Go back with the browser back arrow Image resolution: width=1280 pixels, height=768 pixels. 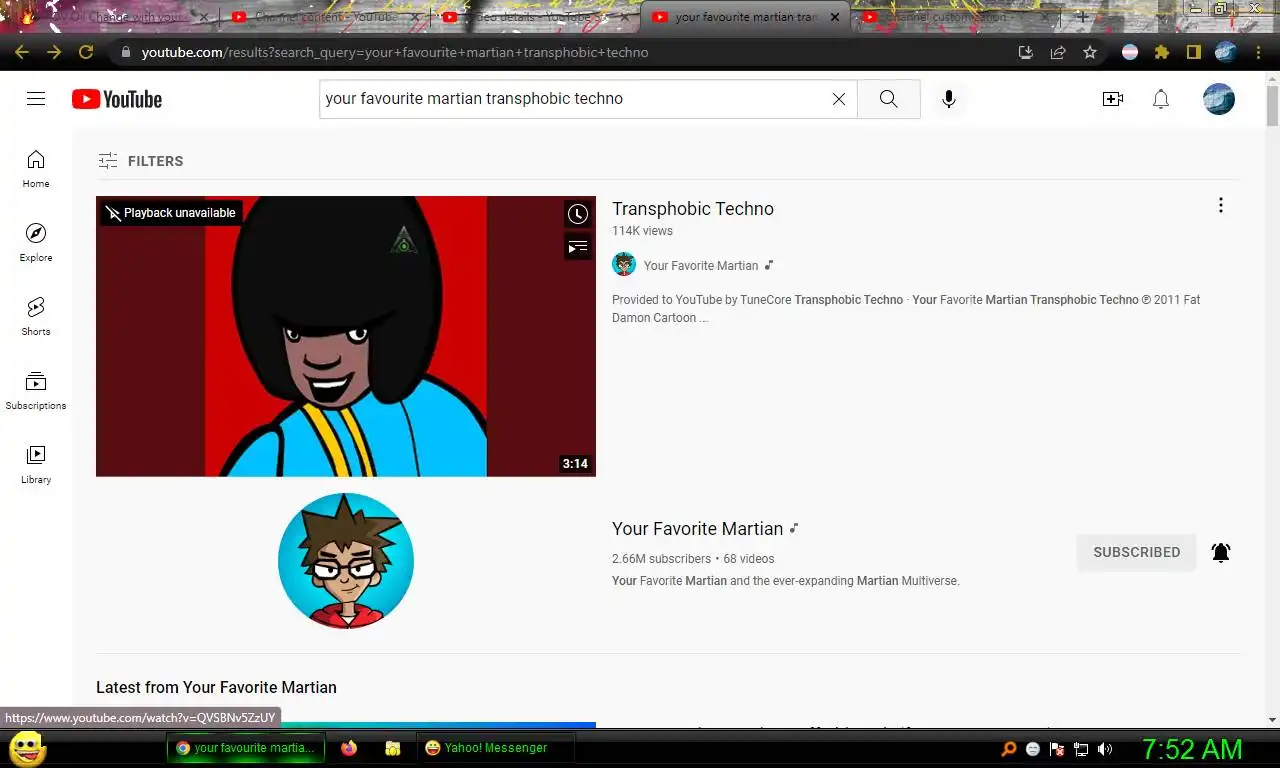coord(22,52)
